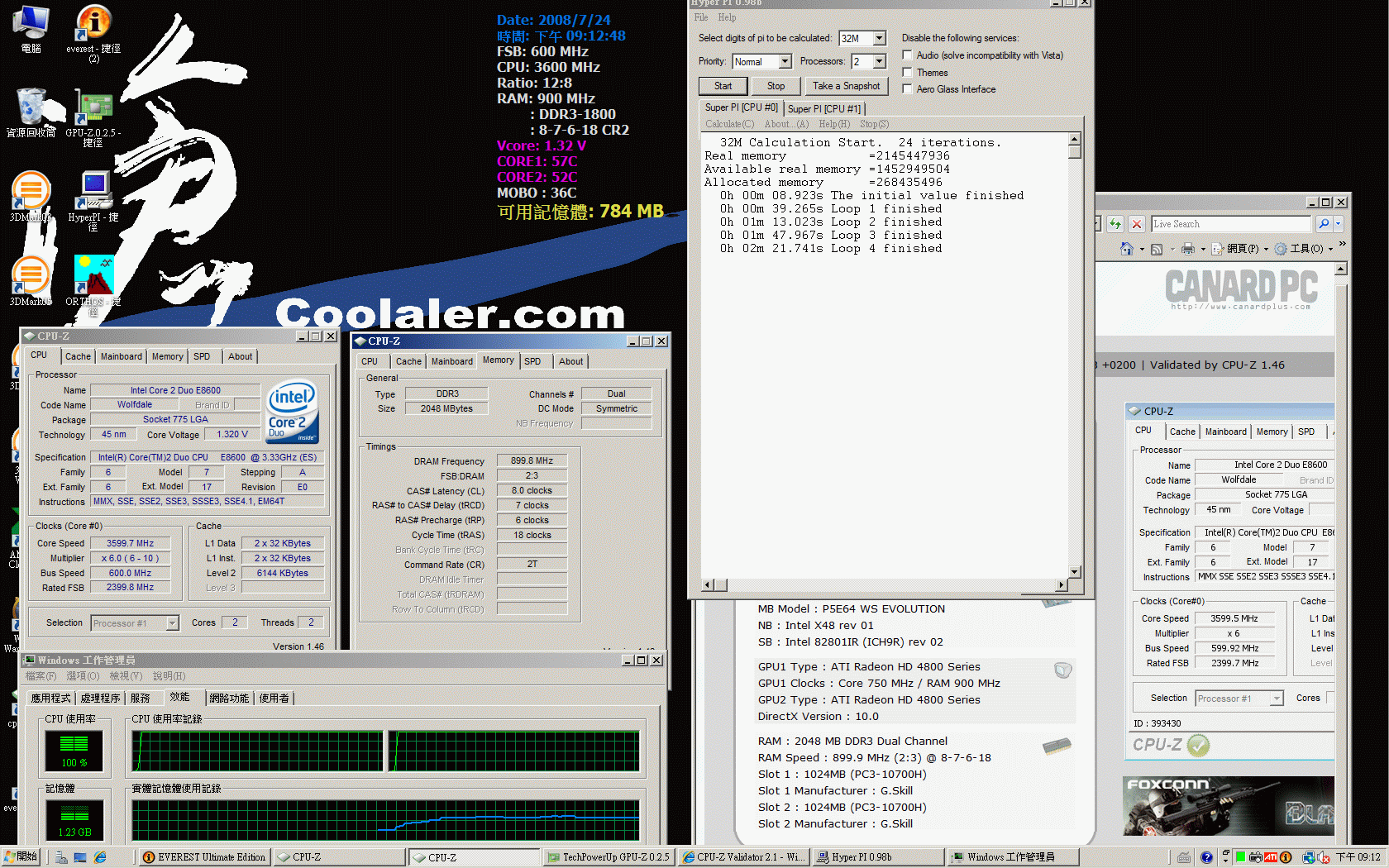Click the Live Search magnifier icon
The width and height of the screenshot is (1389, 868).
click(x=1324, y=224)
